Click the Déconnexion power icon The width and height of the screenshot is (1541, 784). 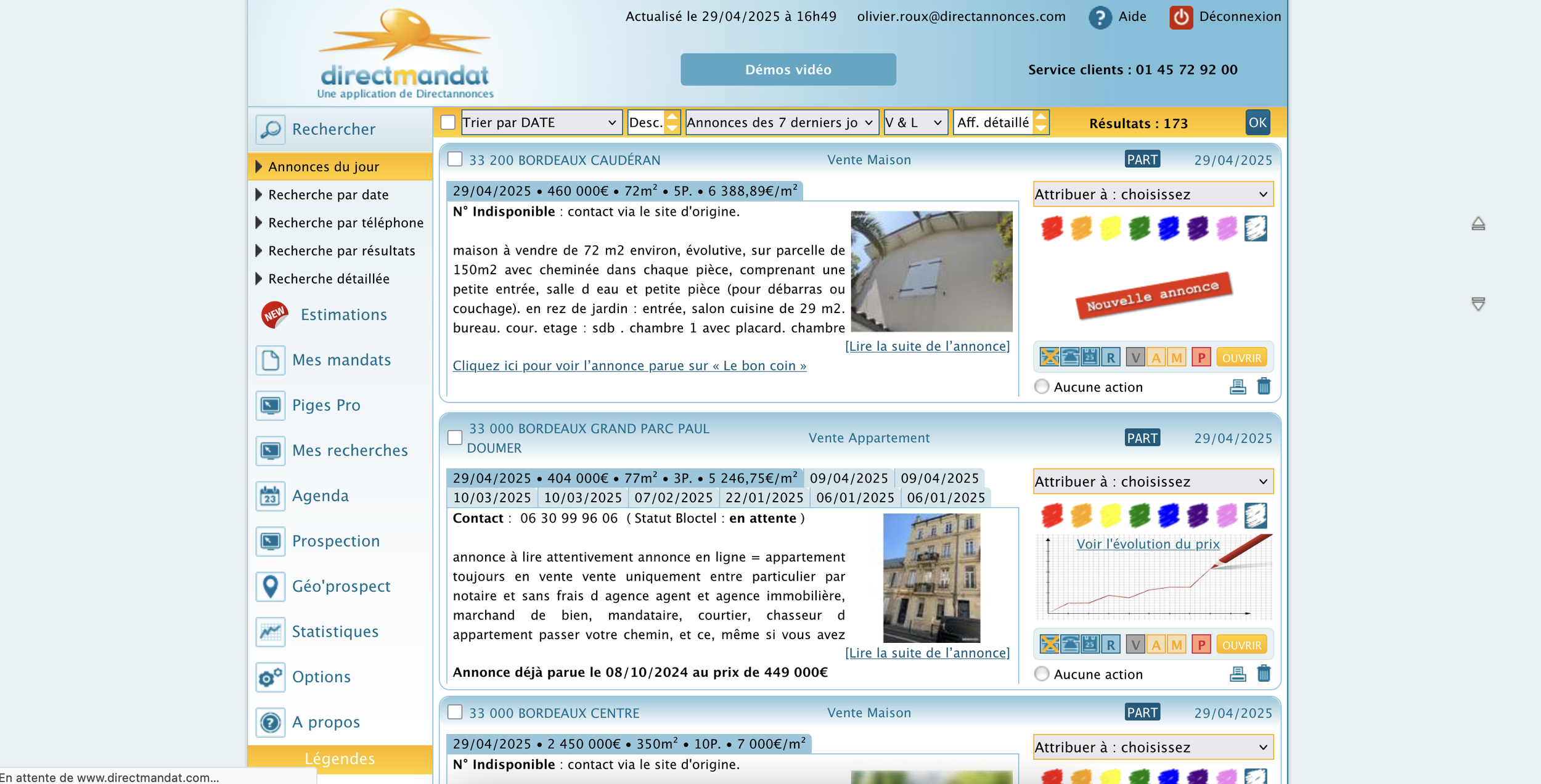coord(1180,17)
